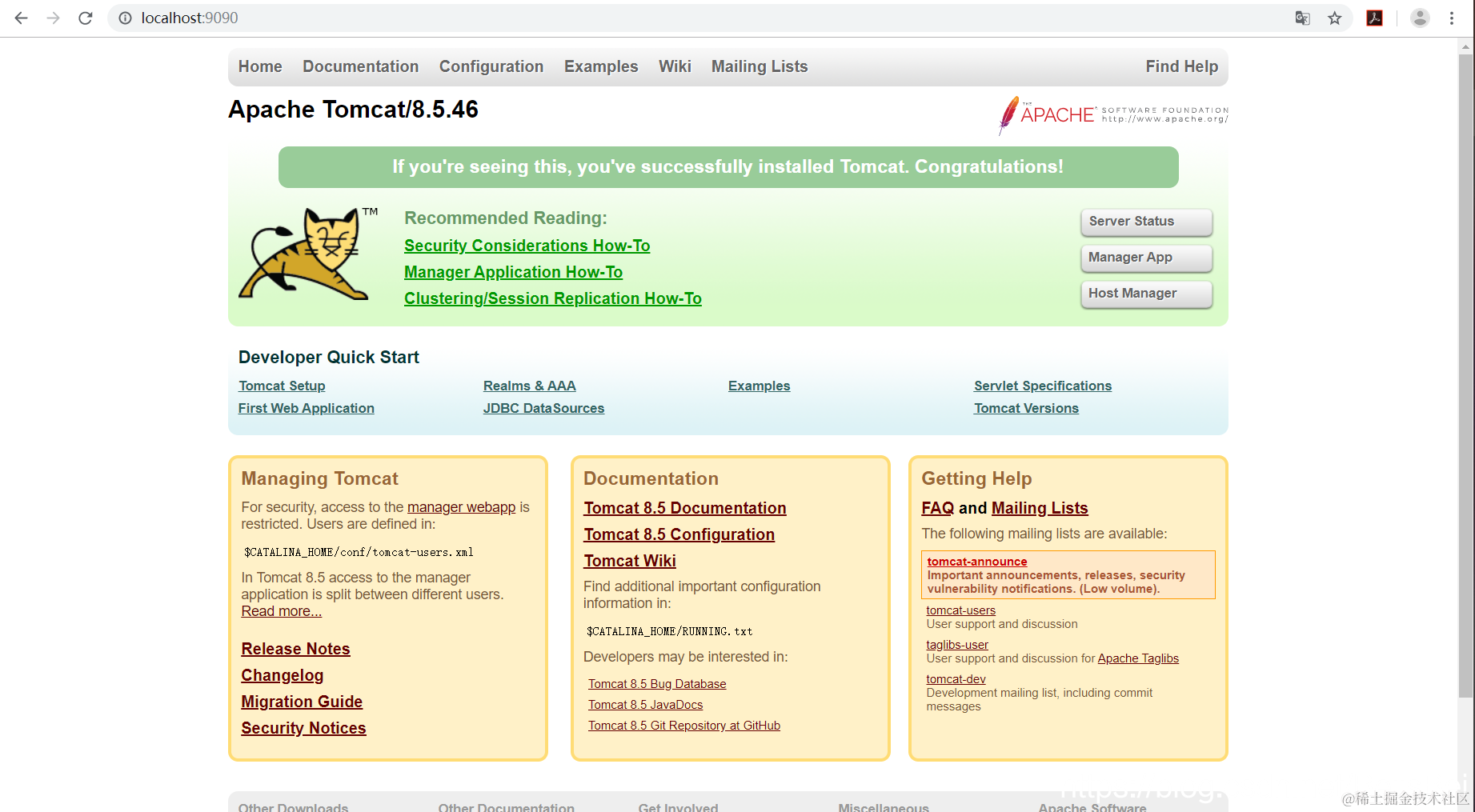Open the Release Notes link
The image size is (1475, 812).
pyautogui.click(x=296, y=649)
